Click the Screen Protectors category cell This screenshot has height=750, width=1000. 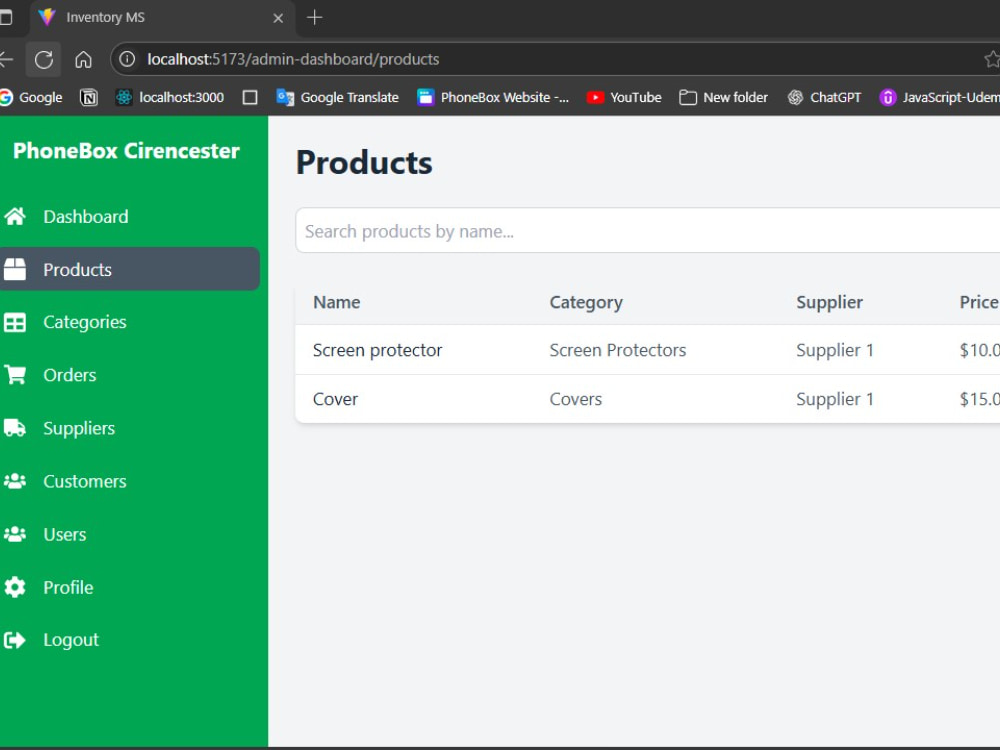(618, 350)
